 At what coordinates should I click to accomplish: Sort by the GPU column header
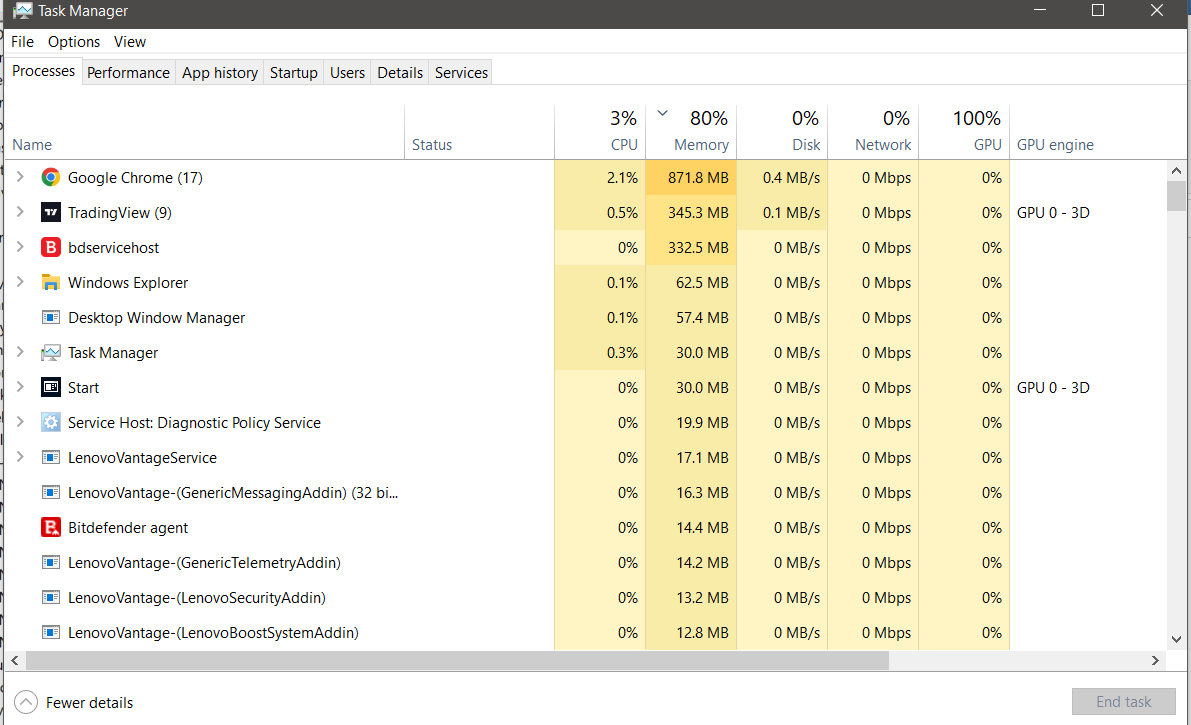[x=964, y=132]
